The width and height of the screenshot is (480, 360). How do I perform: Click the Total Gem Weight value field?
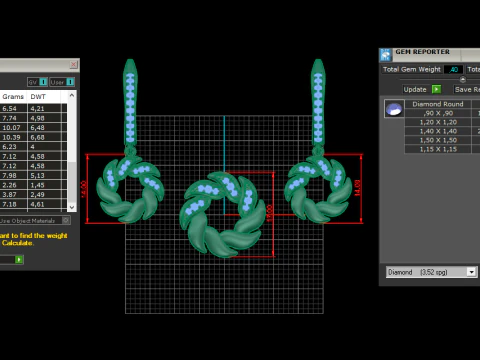[x=453, y=69]
